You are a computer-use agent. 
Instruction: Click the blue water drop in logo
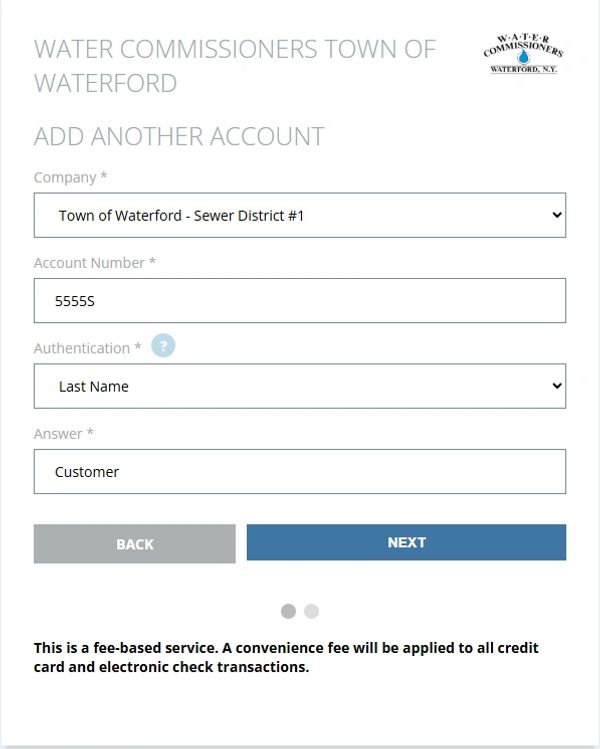(524, 57)
